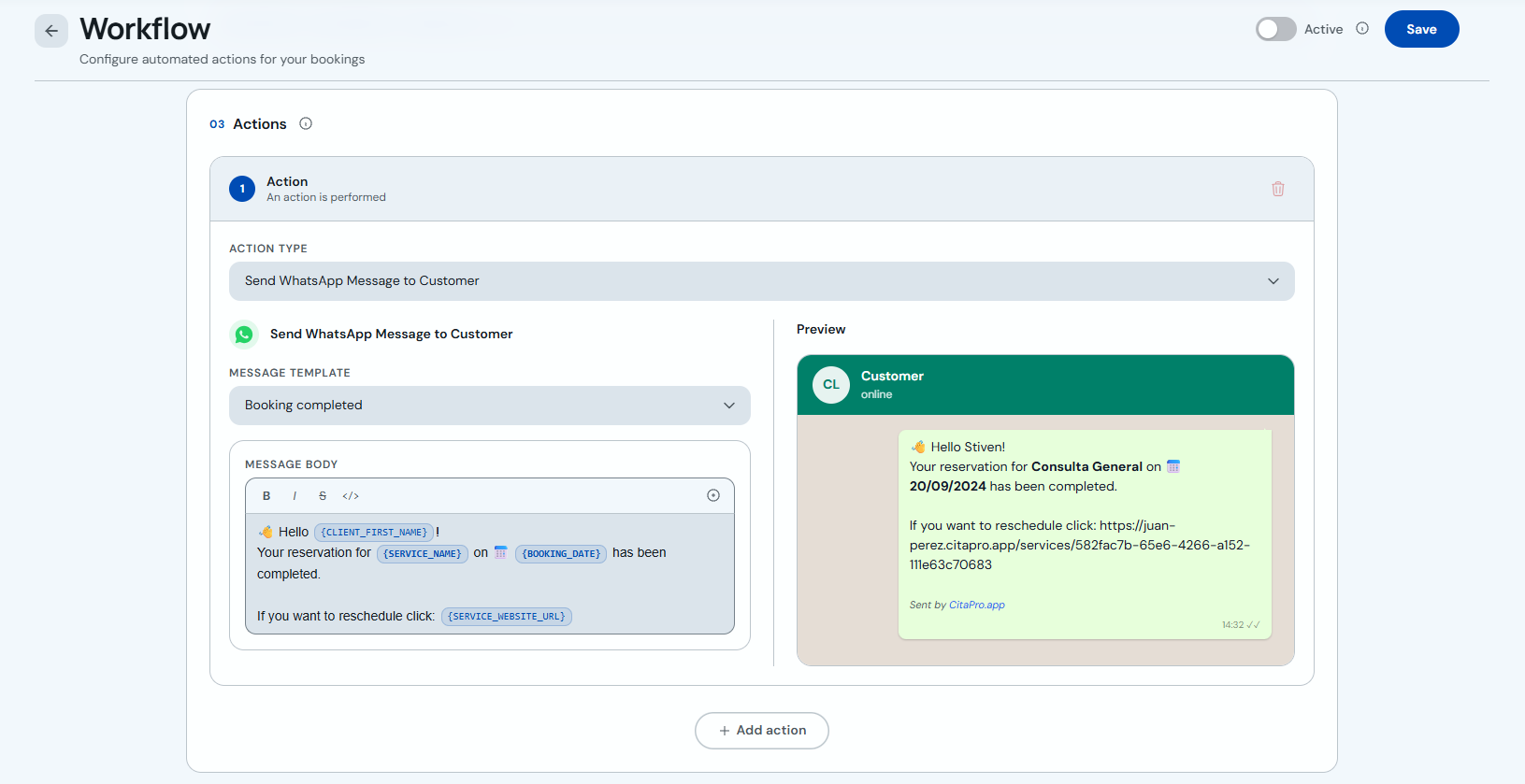The width and height of the screenshot is (1525, 784).
Task: Apply strikethrough formatting in message body
Action: pyautogui.click(x=323, y=496)
